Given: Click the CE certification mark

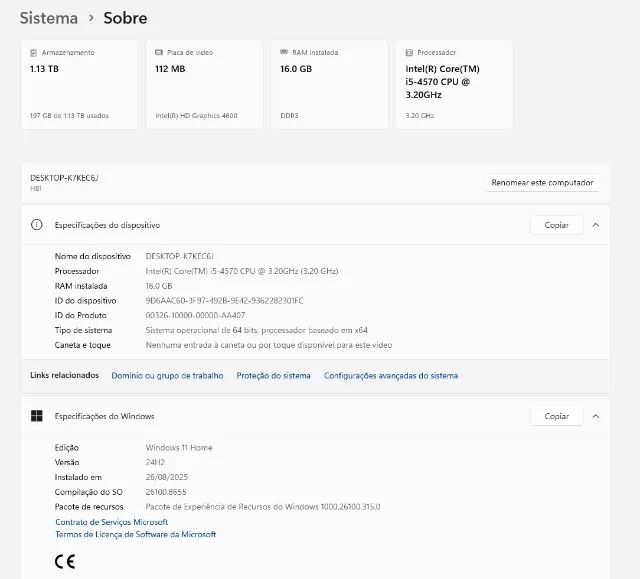Looking at the screenshot, I should (65, 561).
